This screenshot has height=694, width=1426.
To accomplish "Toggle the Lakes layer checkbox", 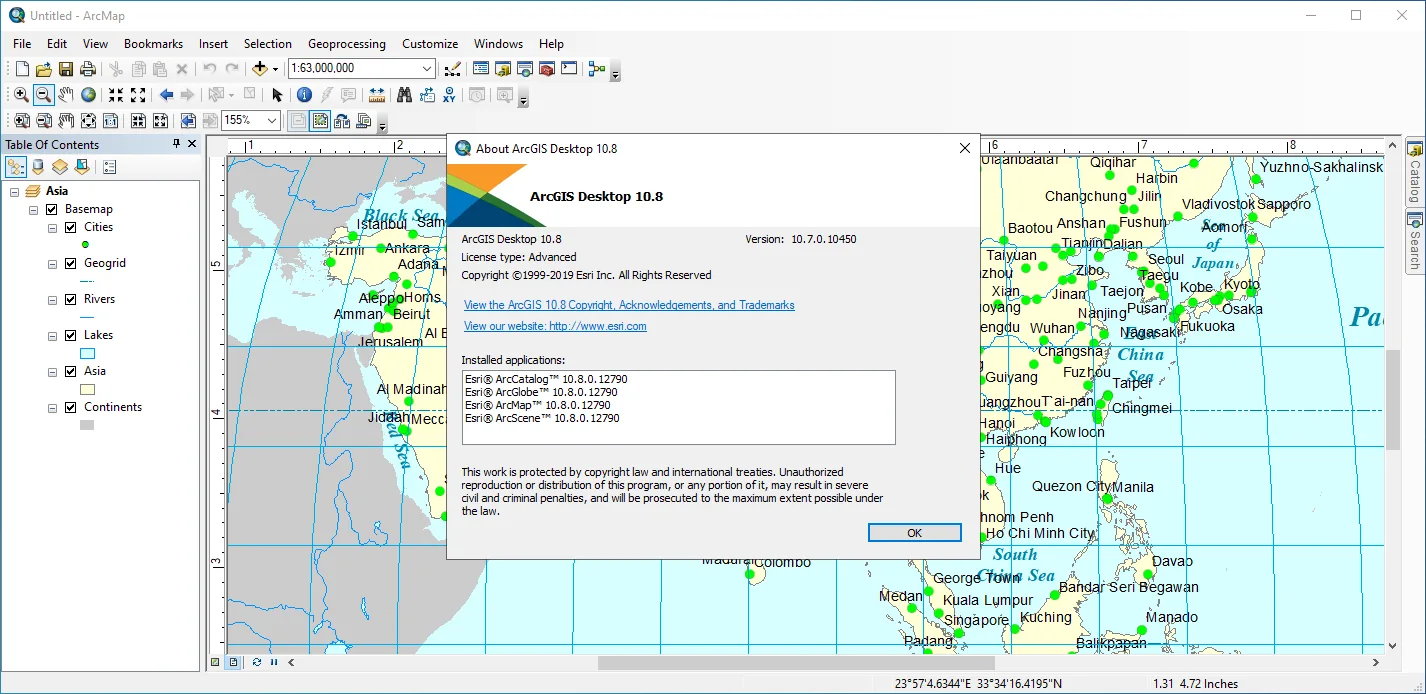I will (x=70, y=336).
